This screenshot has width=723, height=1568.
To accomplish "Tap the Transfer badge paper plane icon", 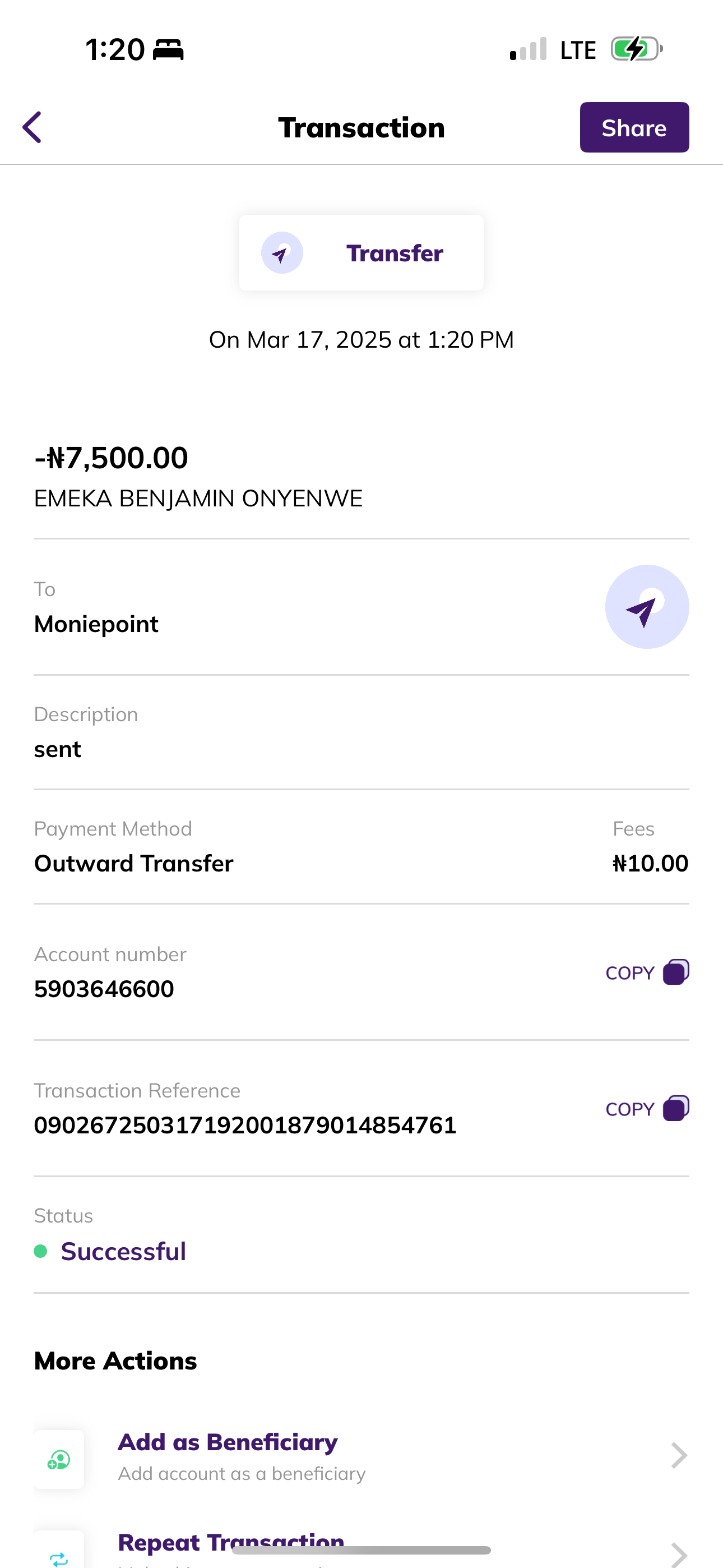I will click(x=282, y=252).
